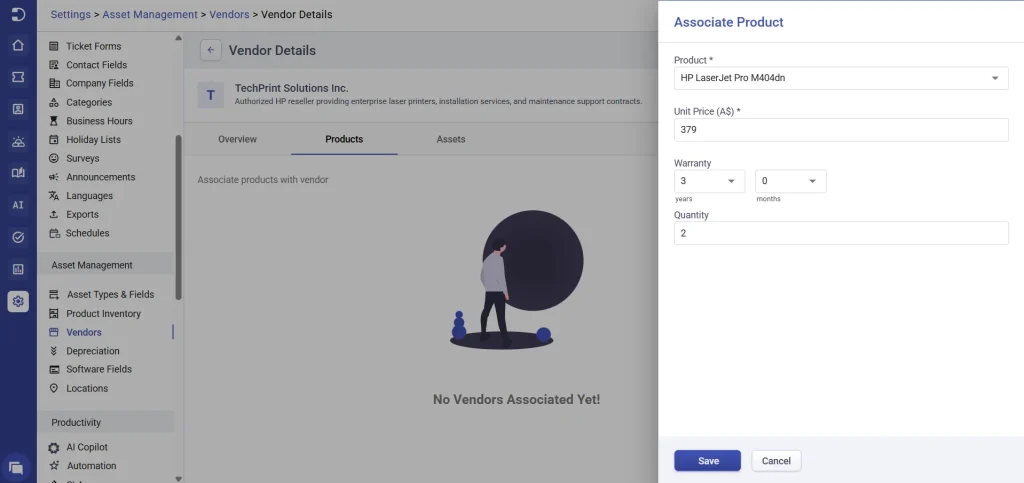Open Schedules in the sidebar
This screenshot has height=483, width=1024.
[x=88, y=233]
